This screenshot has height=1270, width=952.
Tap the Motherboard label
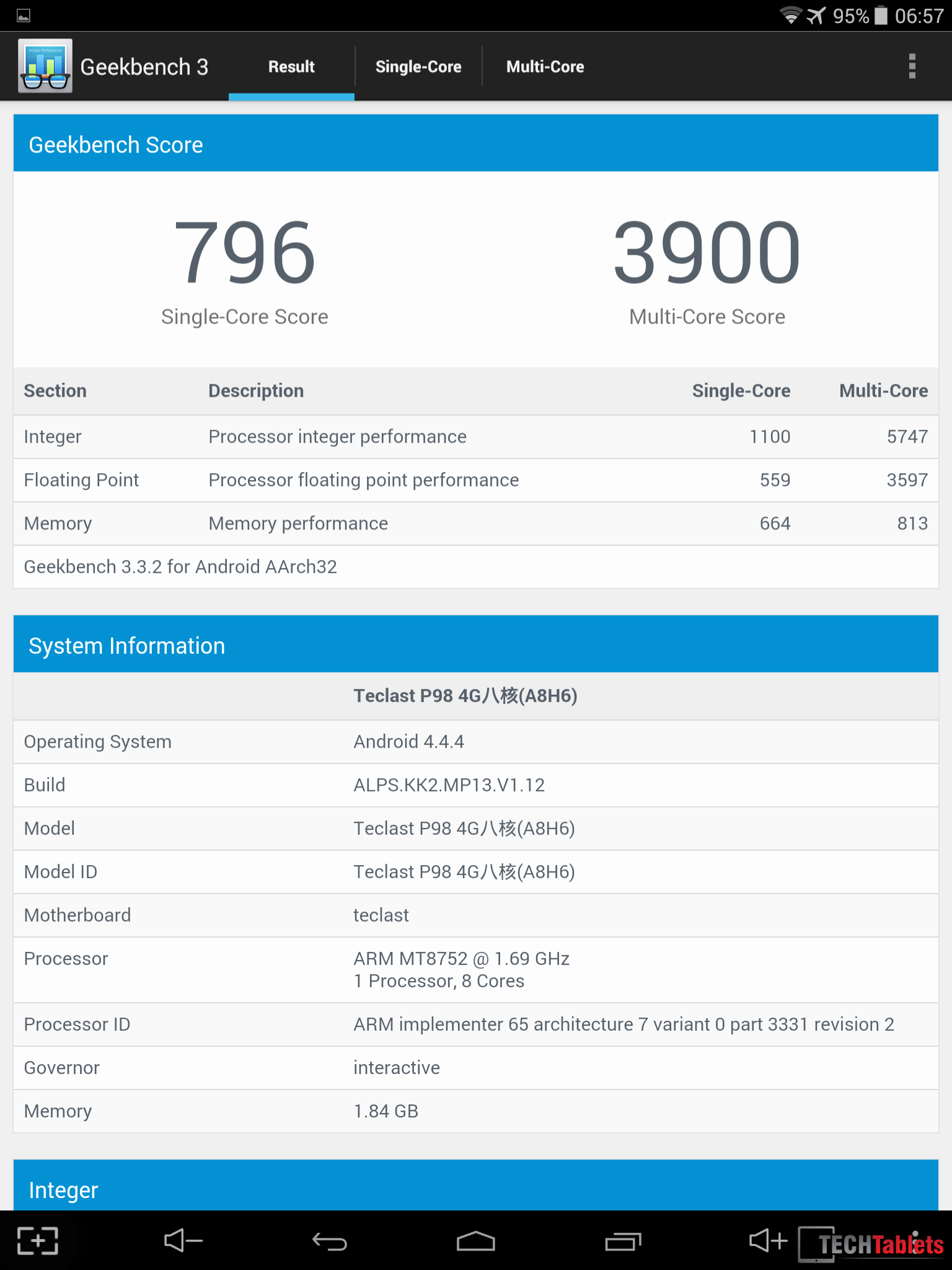pyautogui.click(x=77, y=915)
